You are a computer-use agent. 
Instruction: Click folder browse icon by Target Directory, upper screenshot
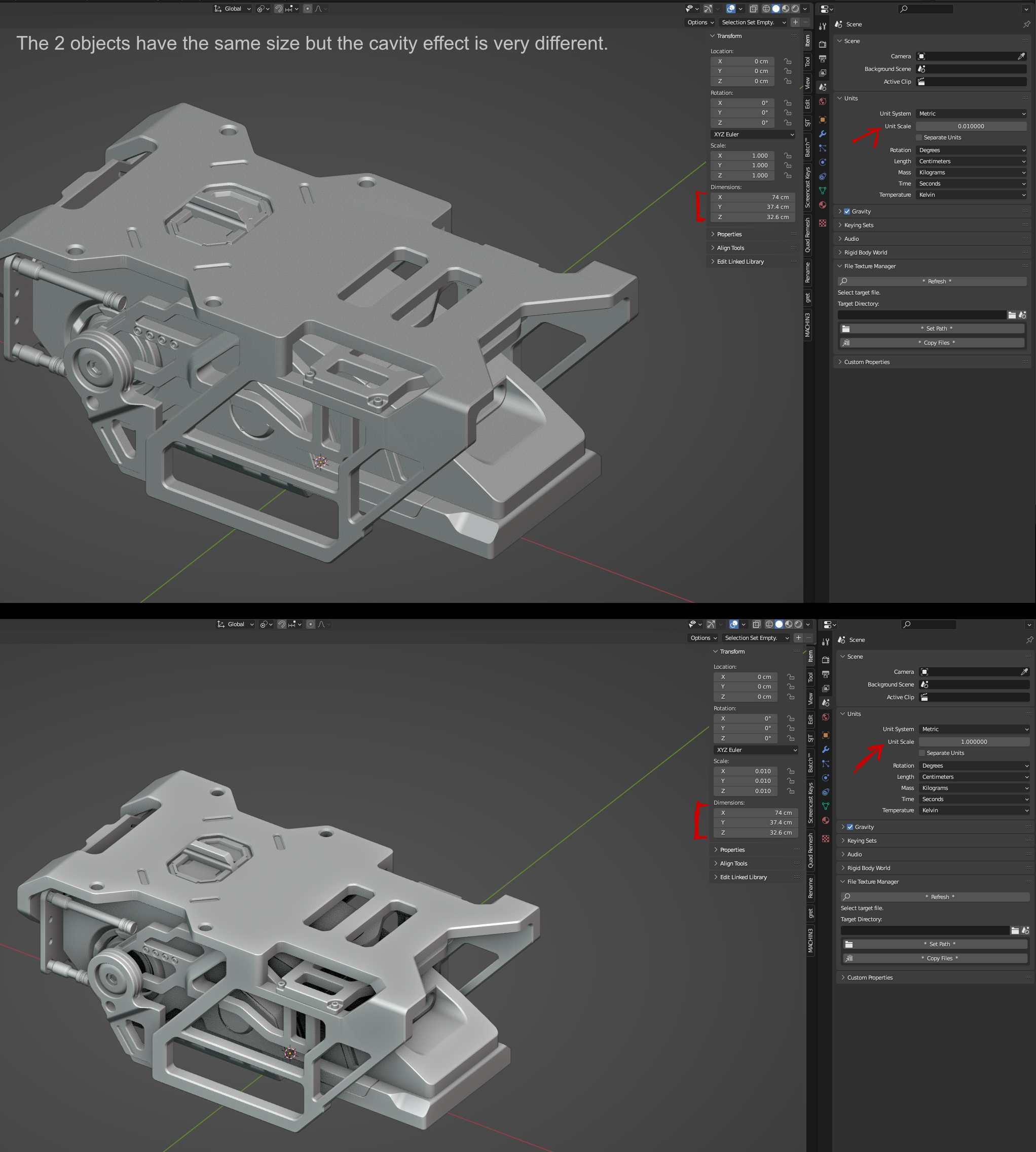point(1012,315)
